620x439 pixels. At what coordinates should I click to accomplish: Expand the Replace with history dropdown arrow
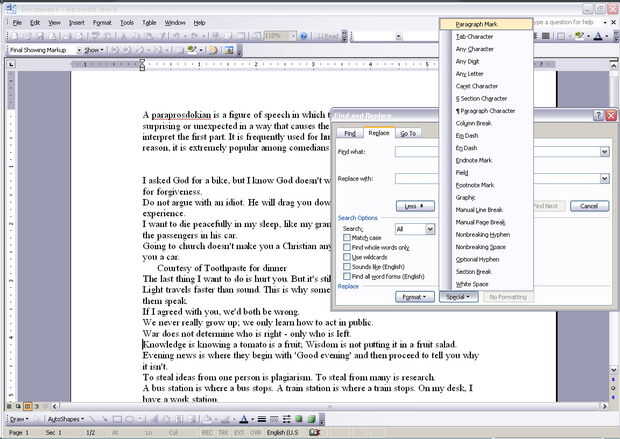click(605, 179)
